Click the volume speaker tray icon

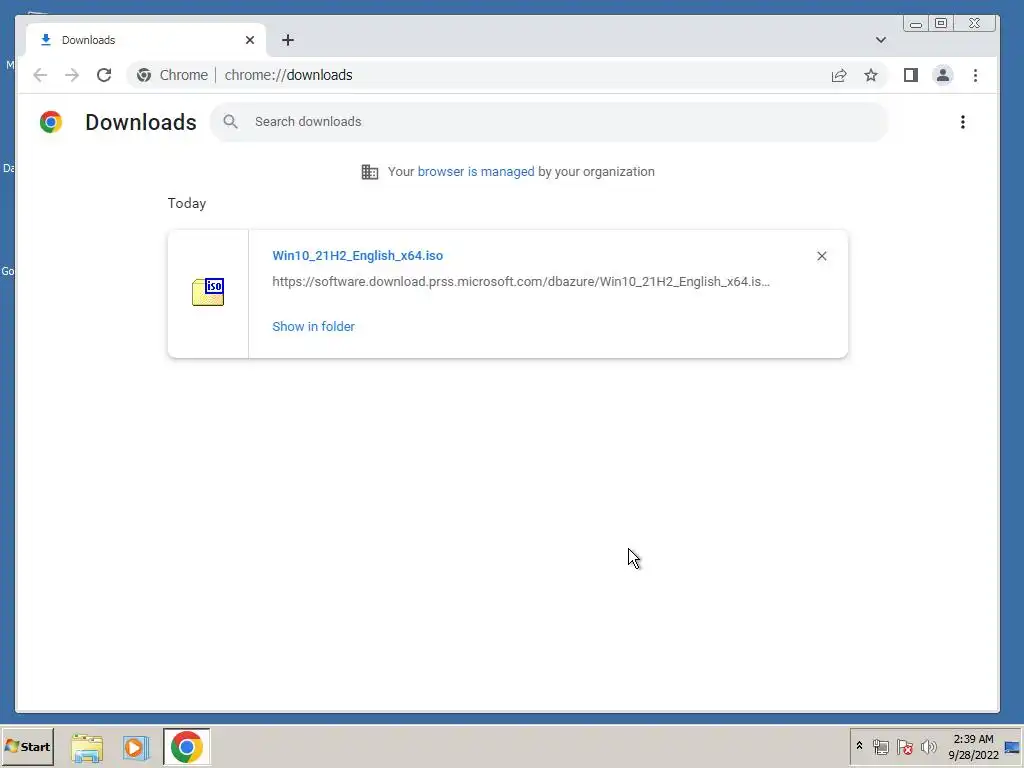pos(928,746)
